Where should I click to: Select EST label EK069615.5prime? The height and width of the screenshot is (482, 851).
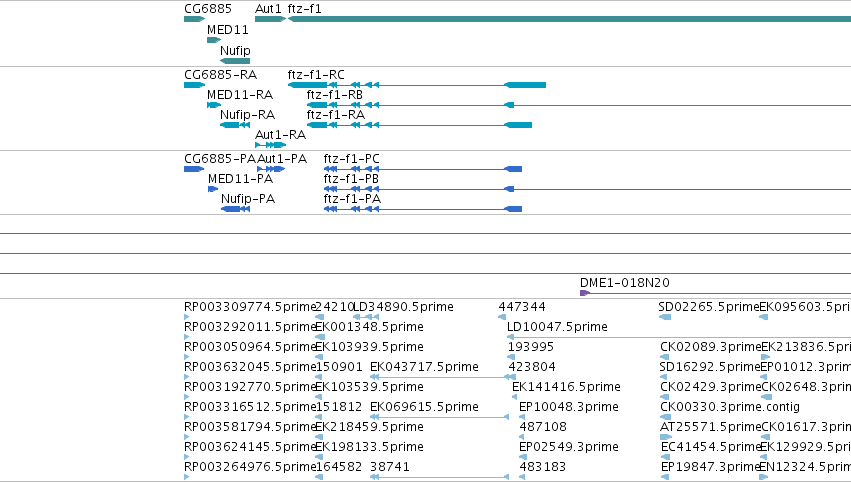[424, 408]
